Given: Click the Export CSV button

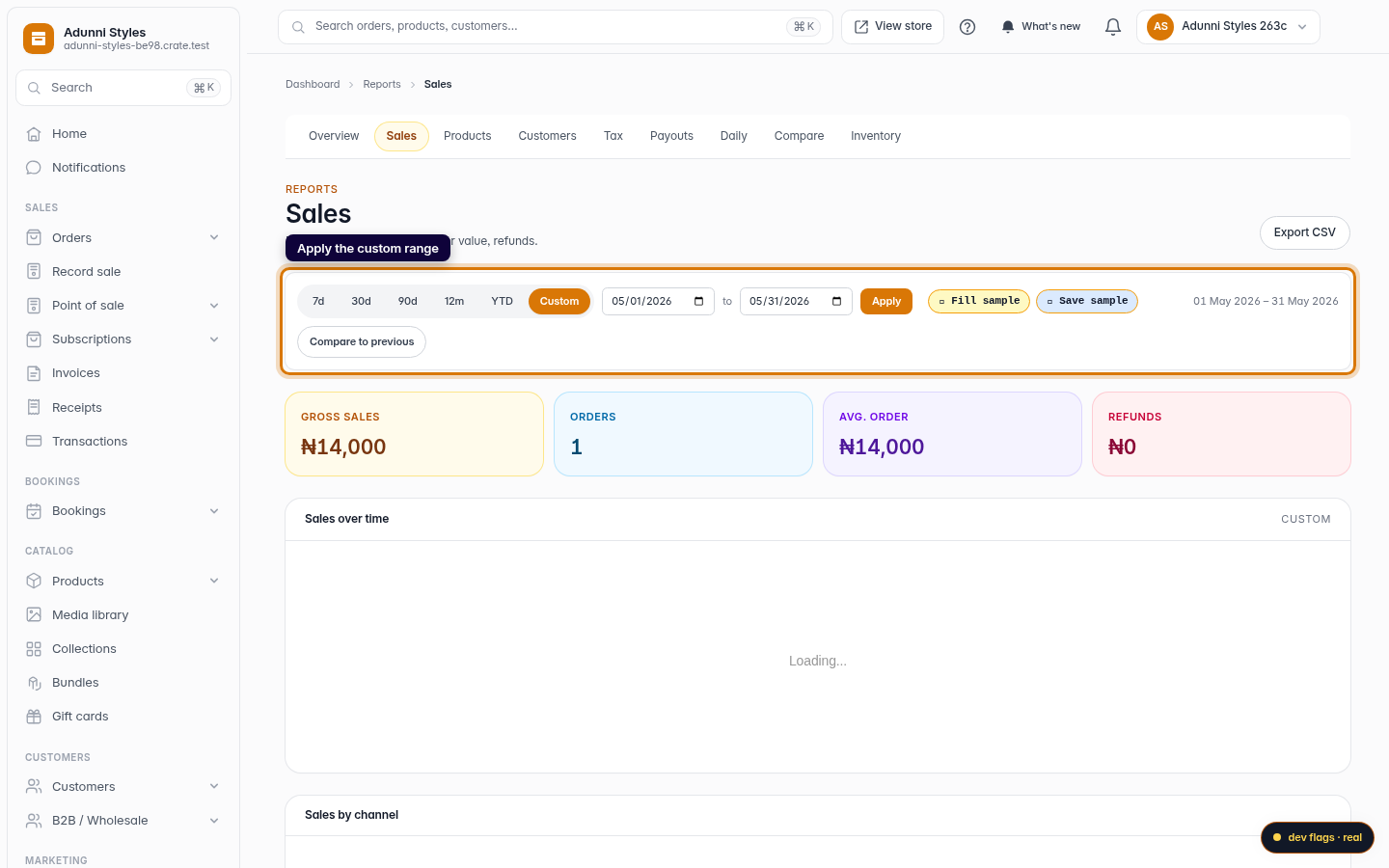Looking at the screenshot, I should point(1305,232).
